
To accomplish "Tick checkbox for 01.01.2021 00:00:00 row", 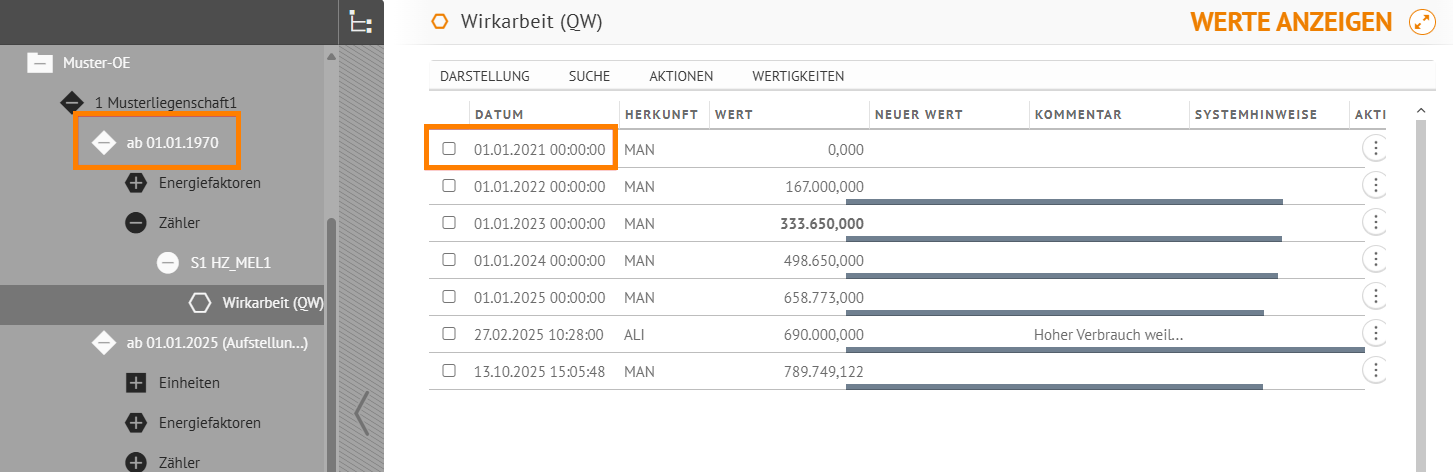I will pyautogui.click(x=449, y=148).
